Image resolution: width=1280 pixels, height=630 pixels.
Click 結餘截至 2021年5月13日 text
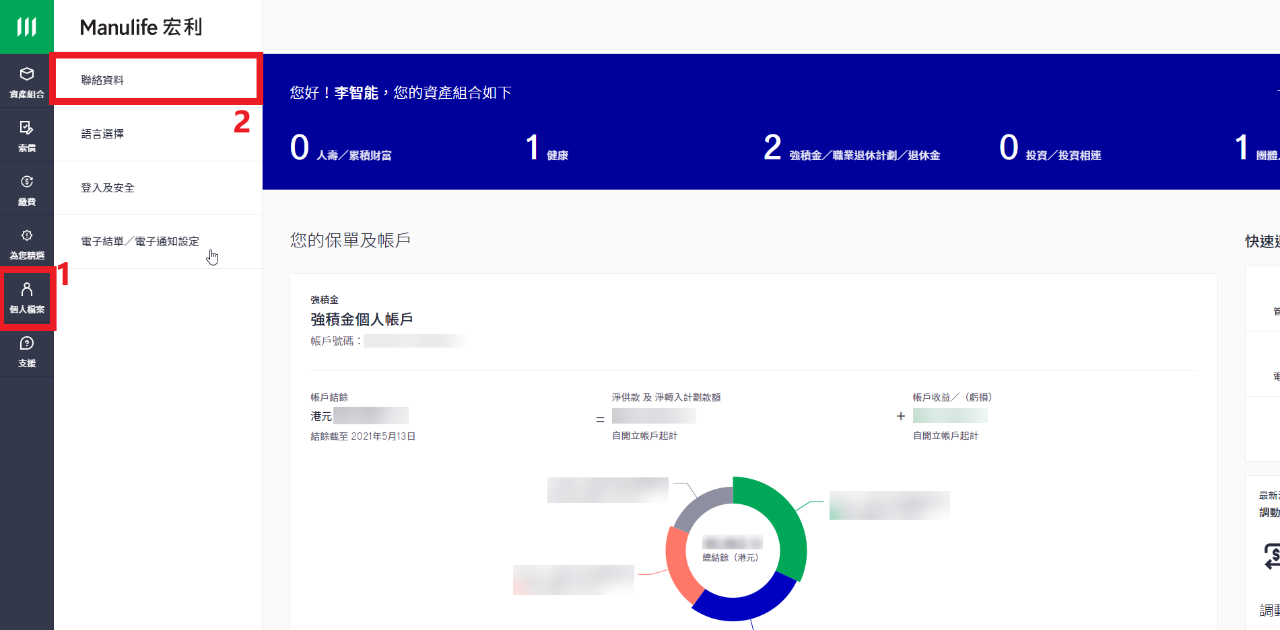[363, 437]
